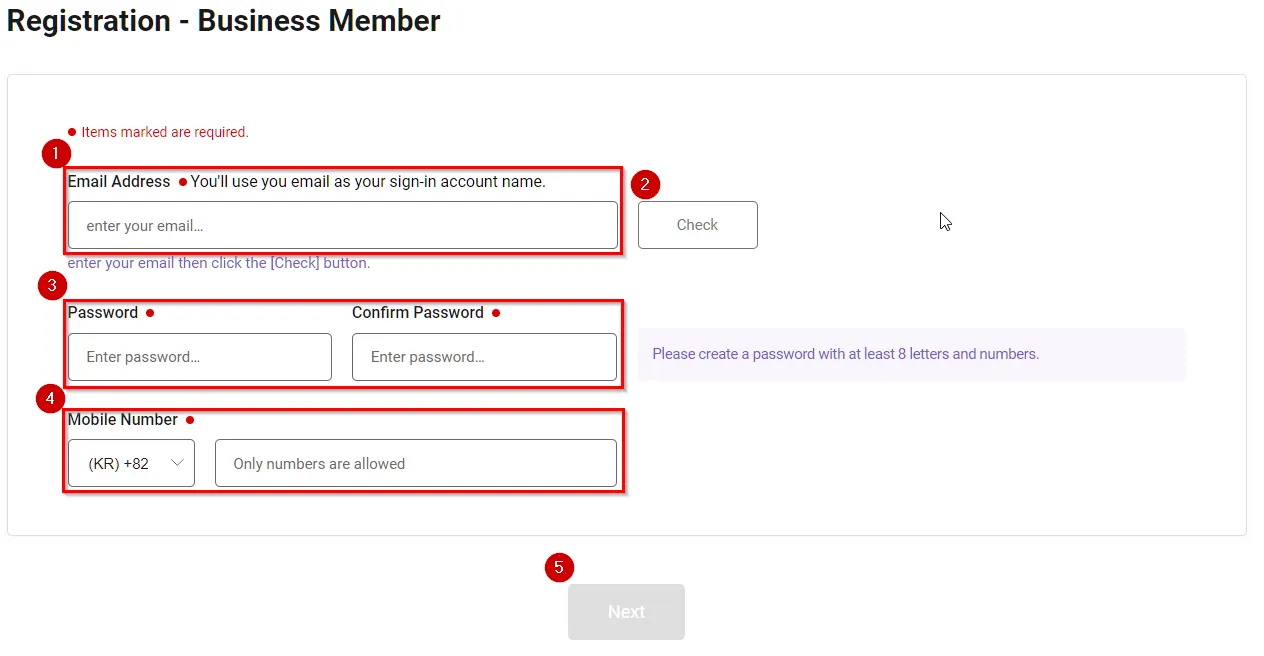Click the mobile number input field
The height and width of the screenshot is (656, 1264).
[415, 463]
